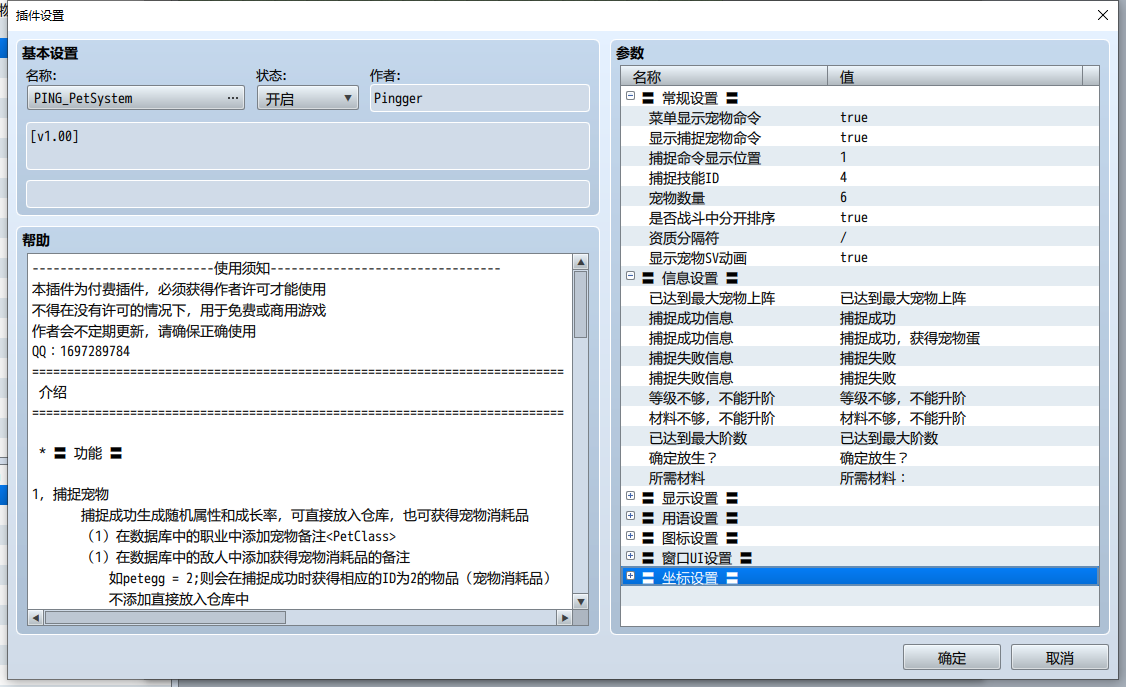Image resolution: width=1126 pixels, height=687 pixels.
Task: Select the 等级不够，不能升阶 parameter name
Action: click(x=712, y=398)
